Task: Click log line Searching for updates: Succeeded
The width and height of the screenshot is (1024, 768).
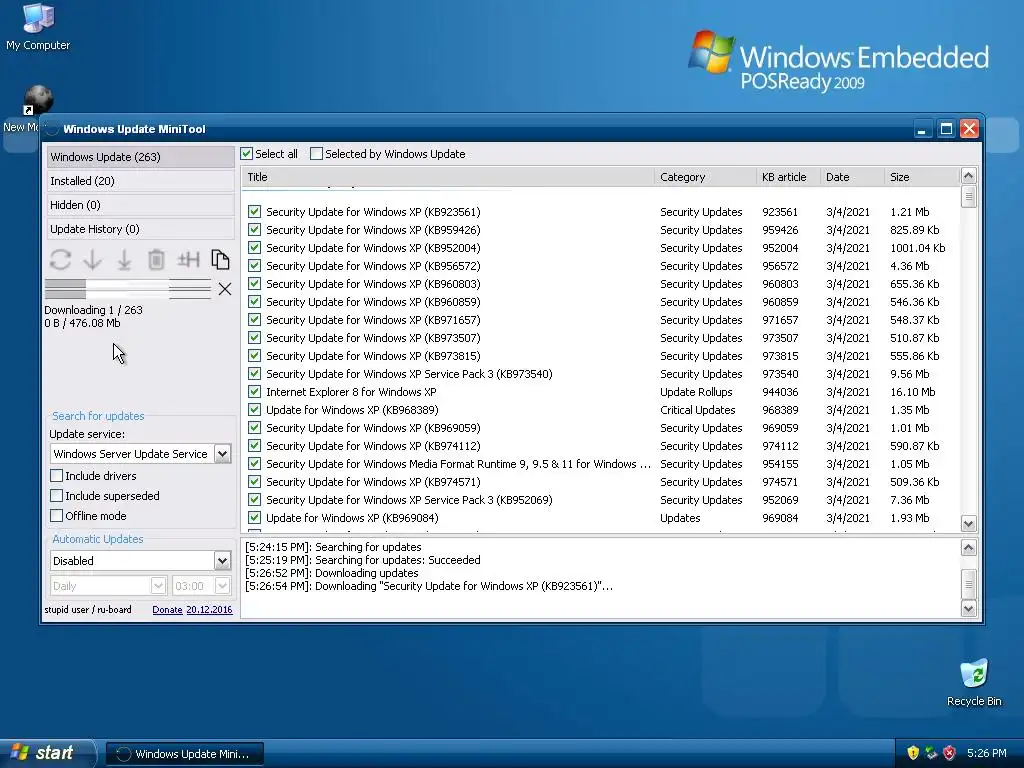Action: [x=362, y=560]
